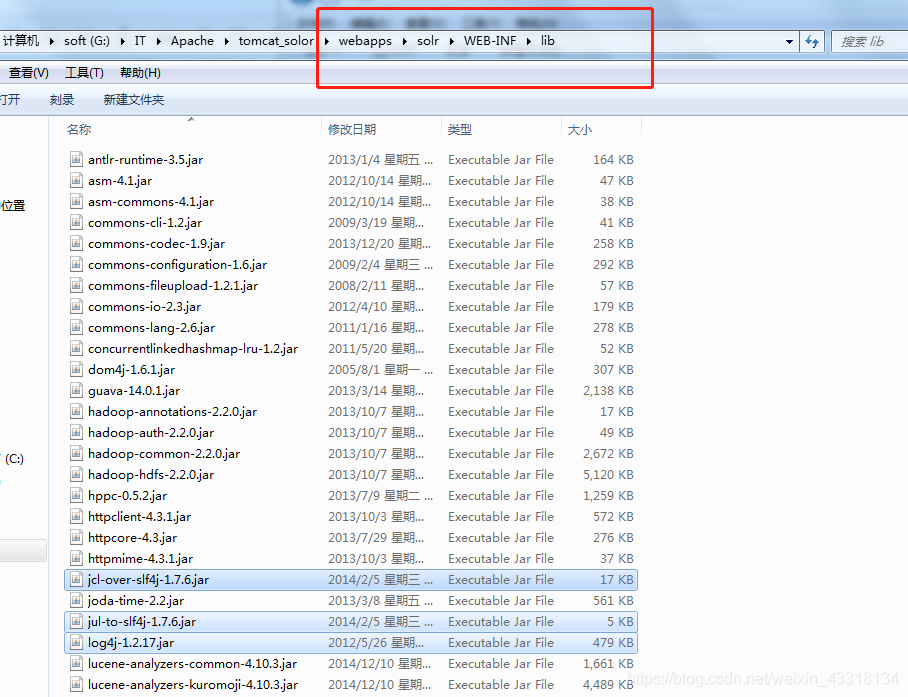908x697 pixels.
Task: Expand the arrow after Apache breadcrumb
Action: [226, 41]
